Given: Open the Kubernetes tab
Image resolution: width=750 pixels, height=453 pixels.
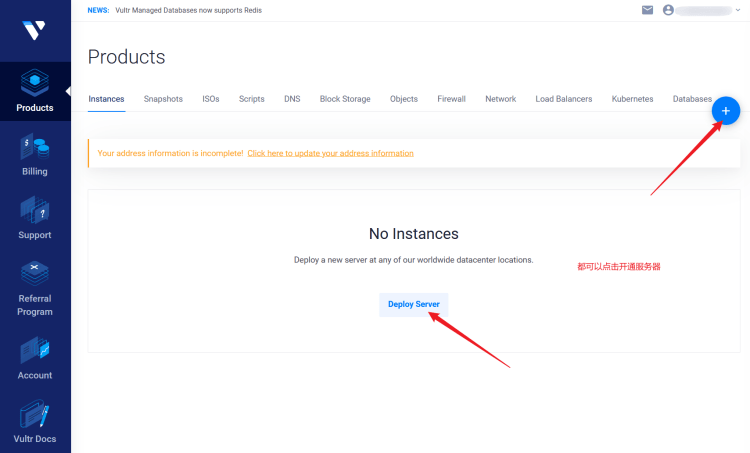Looking at the screenshot, I should point(632,99).
